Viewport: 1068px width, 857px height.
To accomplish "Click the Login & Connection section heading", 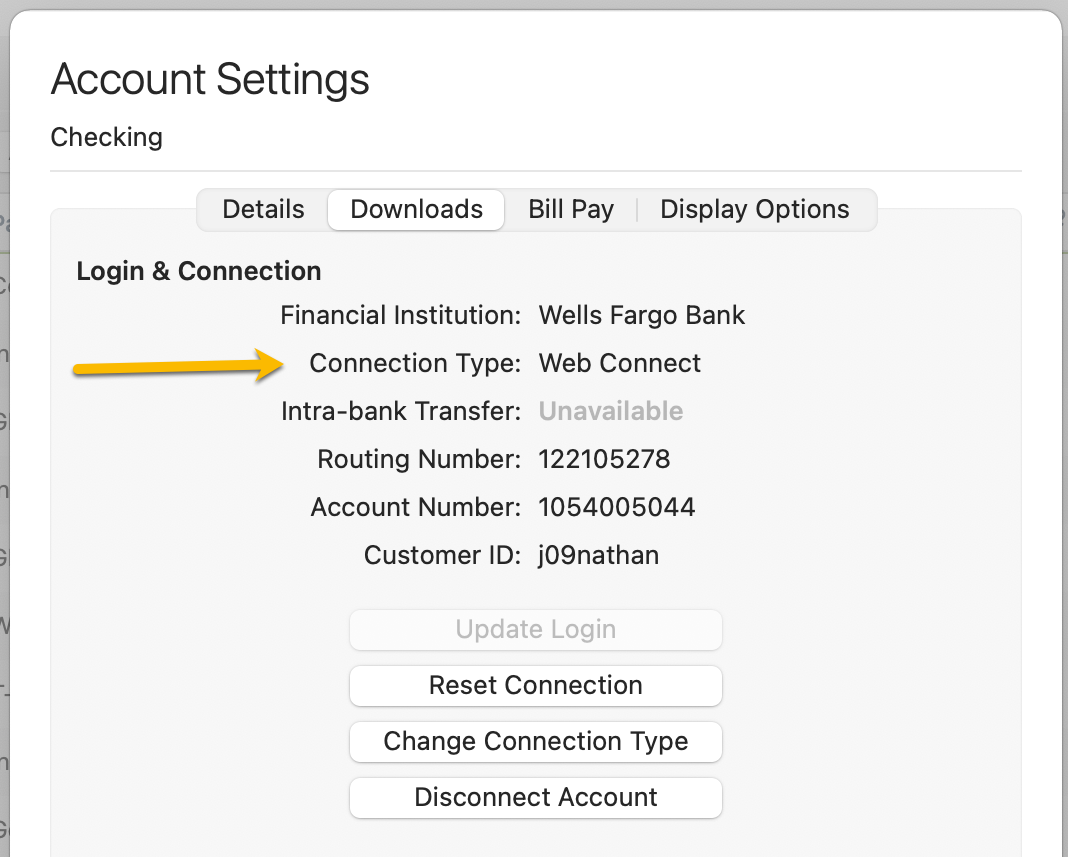I will [x=199, y=272].
